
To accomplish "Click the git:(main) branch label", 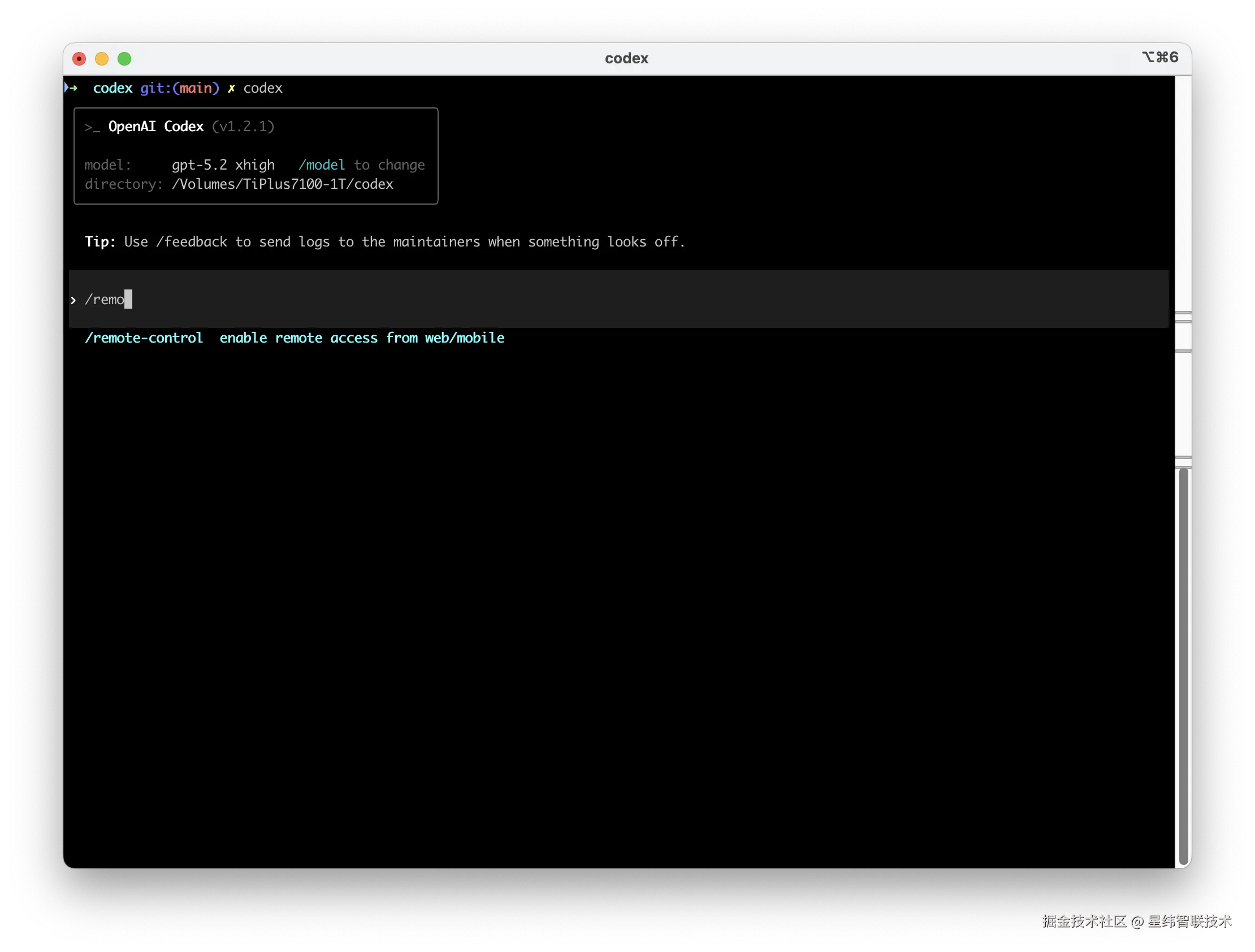I will coord(179,89).
